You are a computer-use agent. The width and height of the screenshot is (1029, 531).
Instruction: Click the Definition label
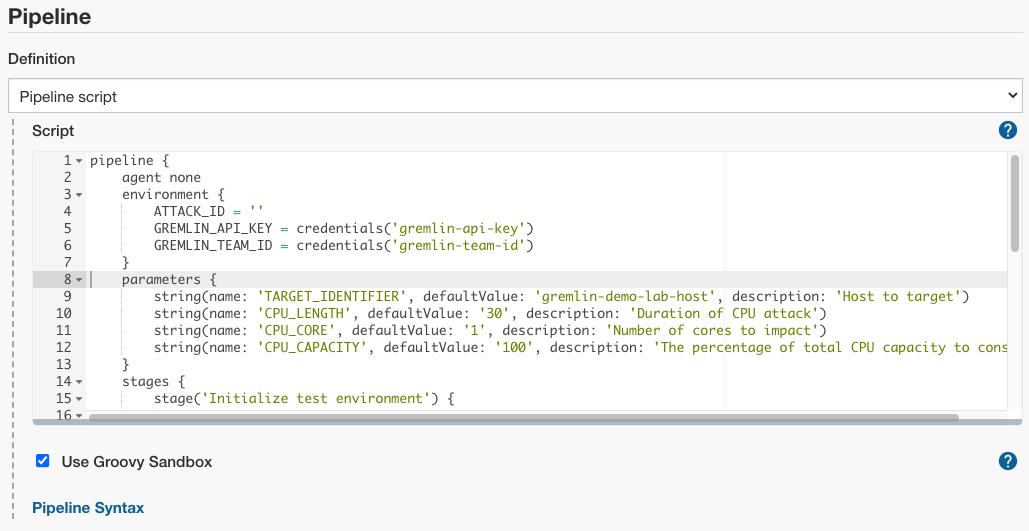41,58
